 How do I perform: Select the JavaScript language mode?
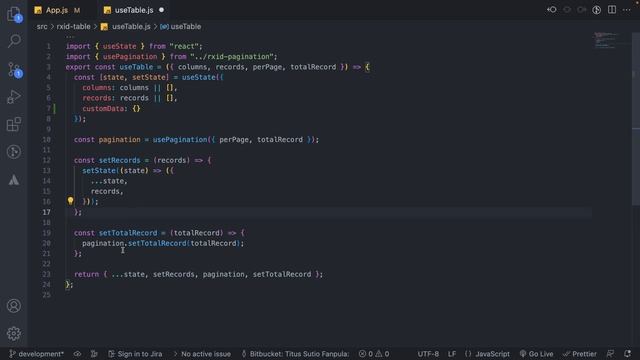[487, 354]
